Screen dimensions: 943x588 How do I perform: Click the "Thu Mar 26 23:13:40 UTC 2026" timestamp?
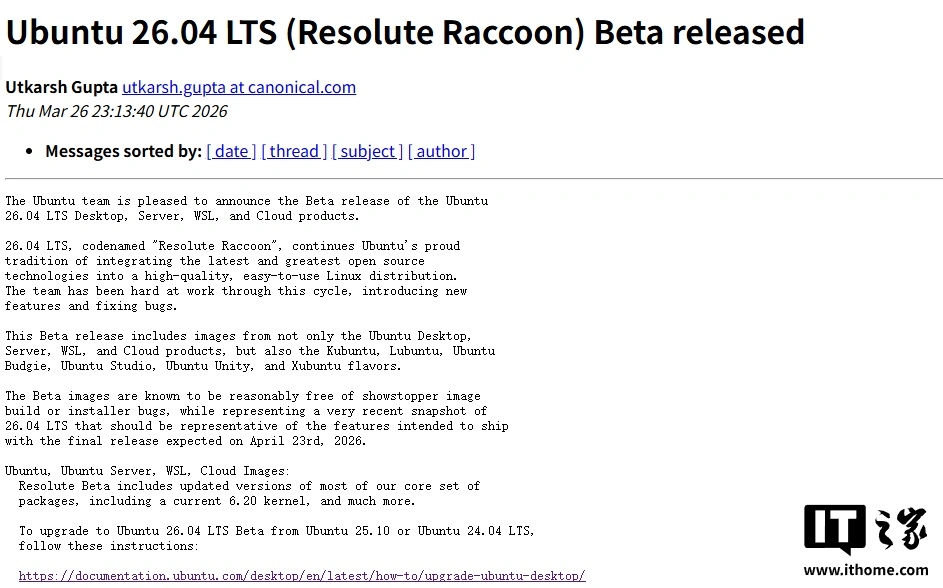(x=117, y=111)
